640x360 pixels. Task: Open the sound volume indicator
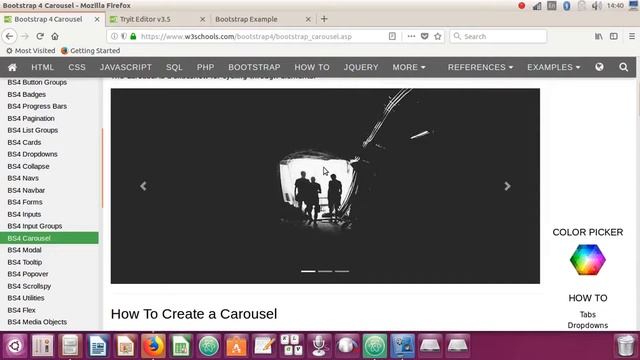click(597, 6)
